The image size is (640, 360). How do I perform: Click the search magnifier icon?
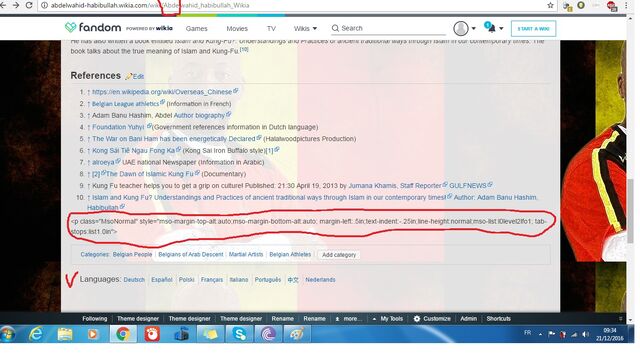click(335, 28)
